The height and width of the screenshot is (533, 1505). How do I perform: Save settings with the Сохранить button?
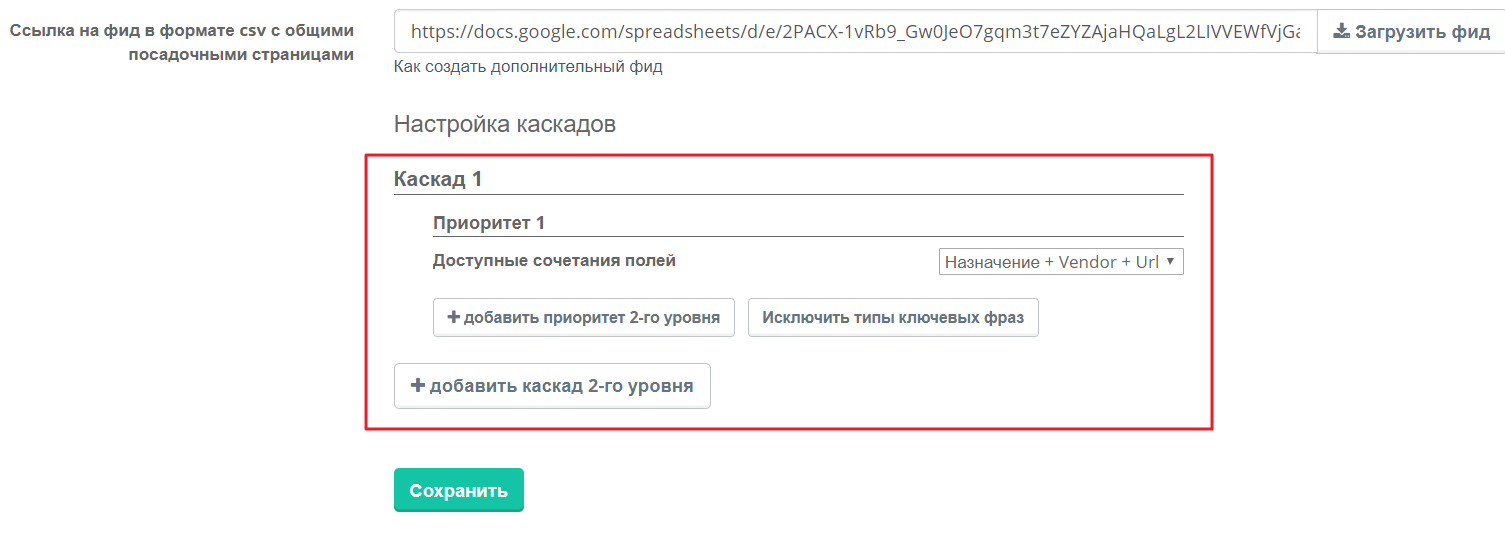458,490
